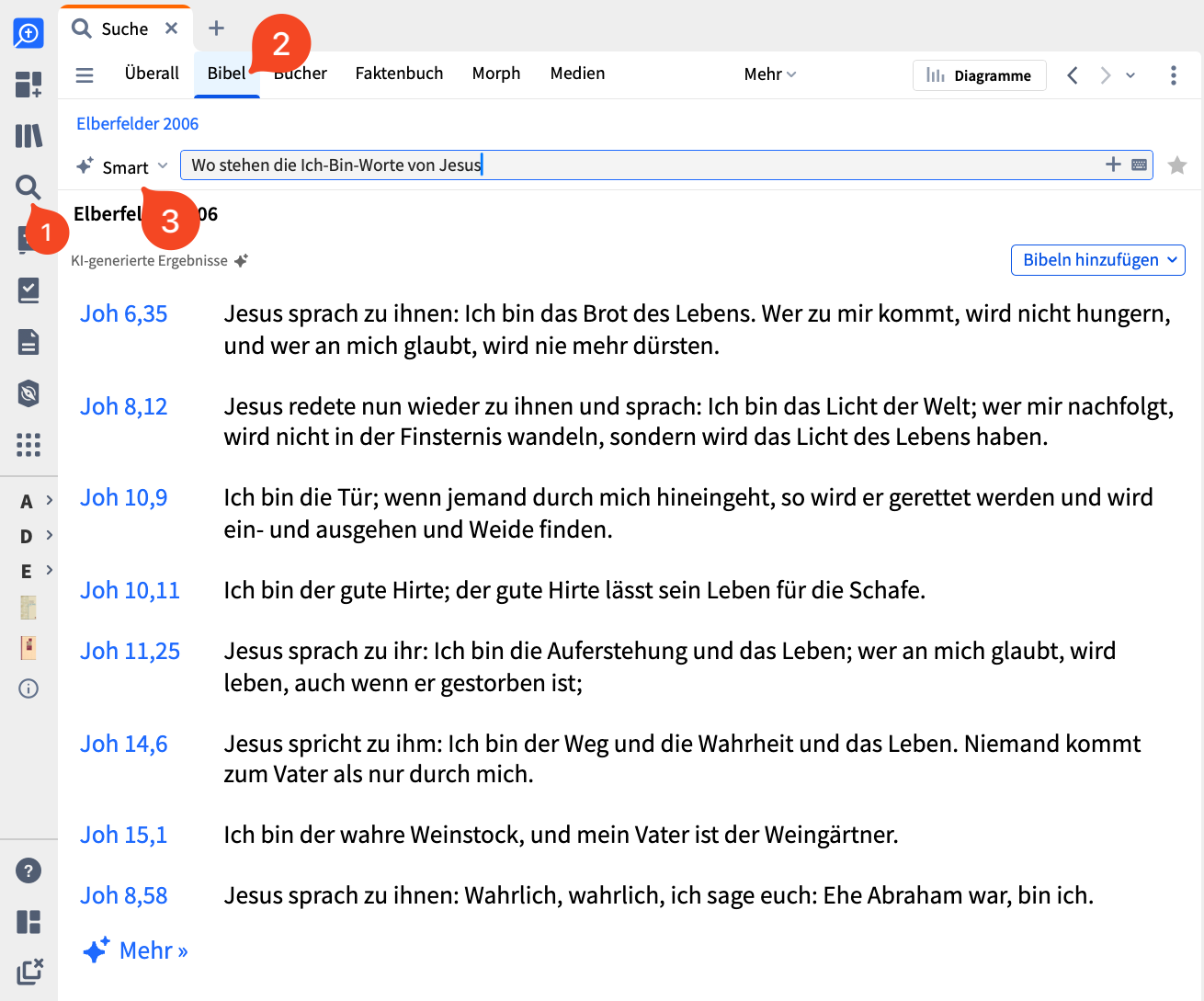
Task: Switch to the Überall search tab
Action: pyautogui.click(x=152, y=74)
